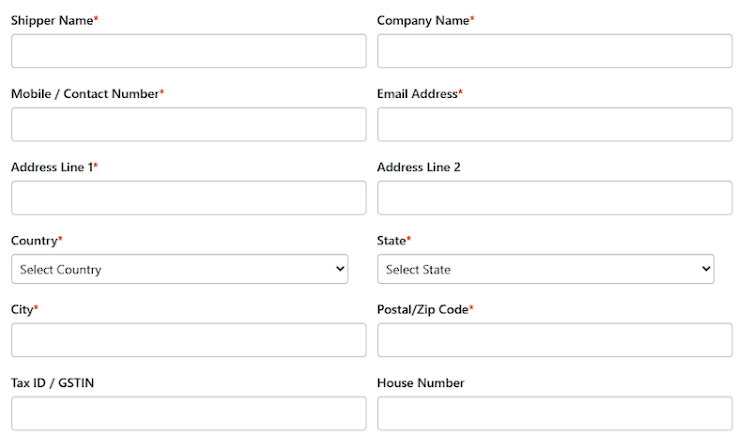742x439 pixels.
Task: Focus the Postal/Zip Code text box
Action: tap(554, 340)
